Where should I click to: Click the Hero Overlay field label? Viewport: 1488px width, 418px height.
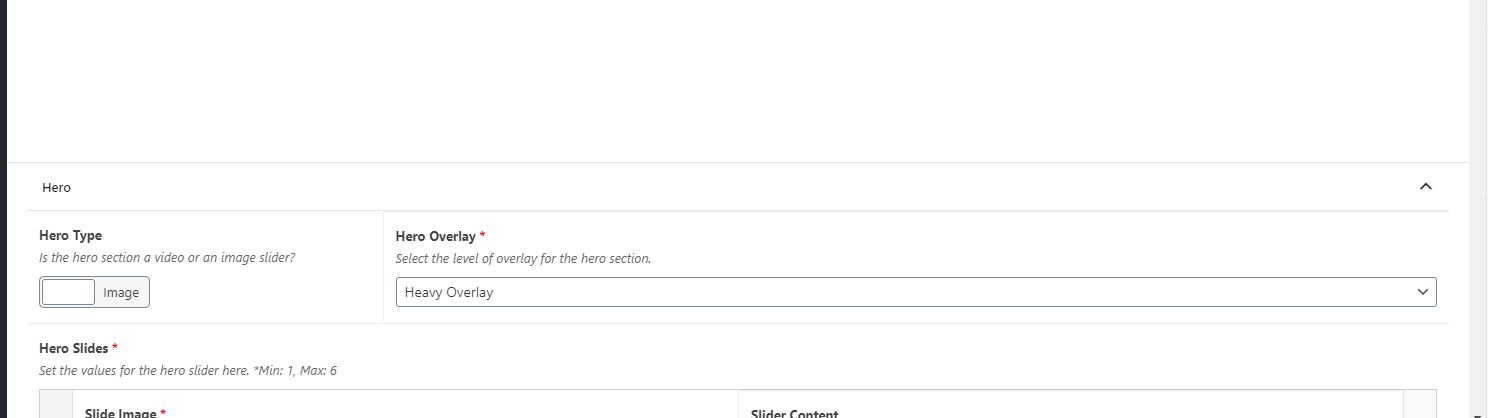(435, 237)
